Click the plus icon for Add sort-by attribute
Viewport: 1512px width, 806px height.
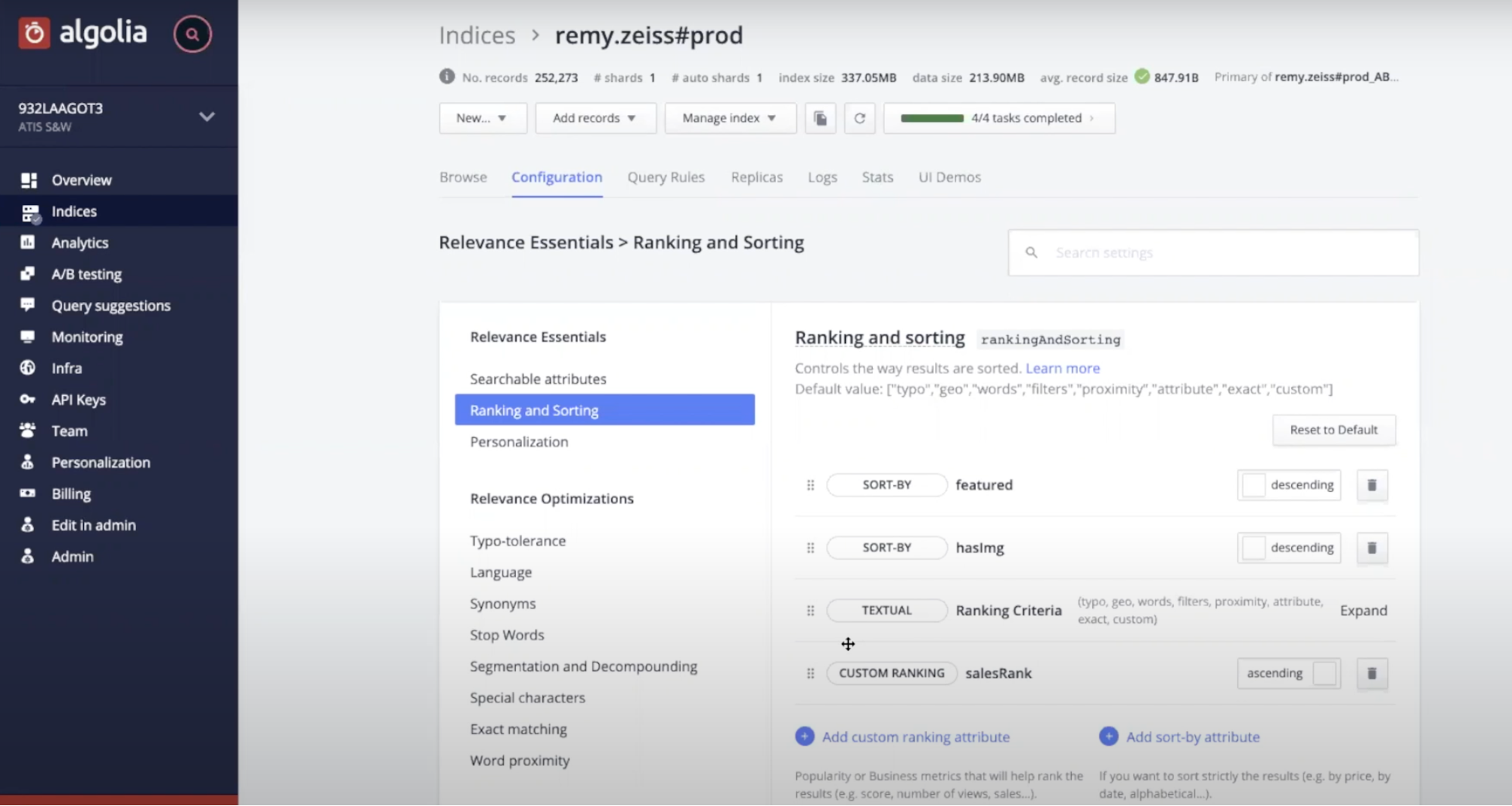point(1109,736)
